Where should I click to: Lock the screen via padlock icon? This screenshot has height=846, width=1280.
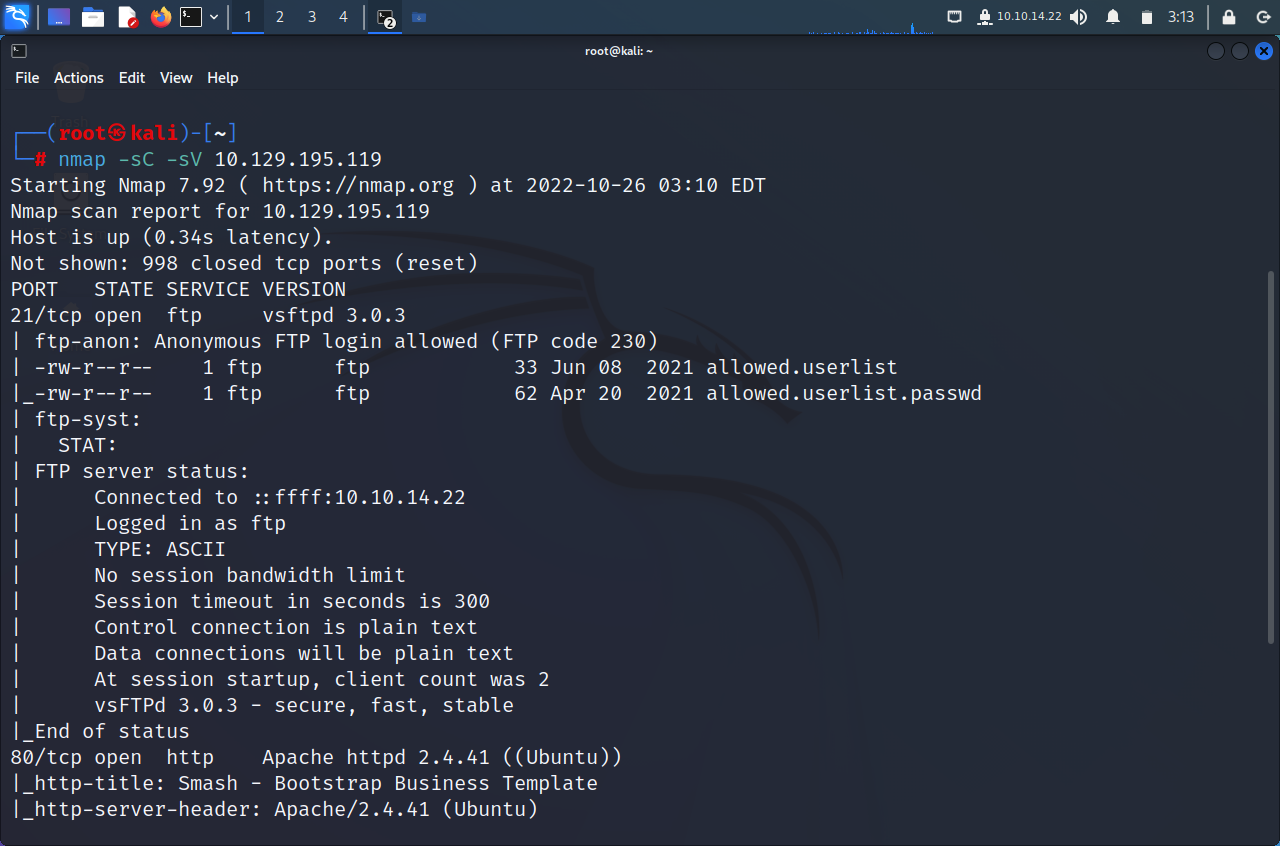pos(1229,17)
